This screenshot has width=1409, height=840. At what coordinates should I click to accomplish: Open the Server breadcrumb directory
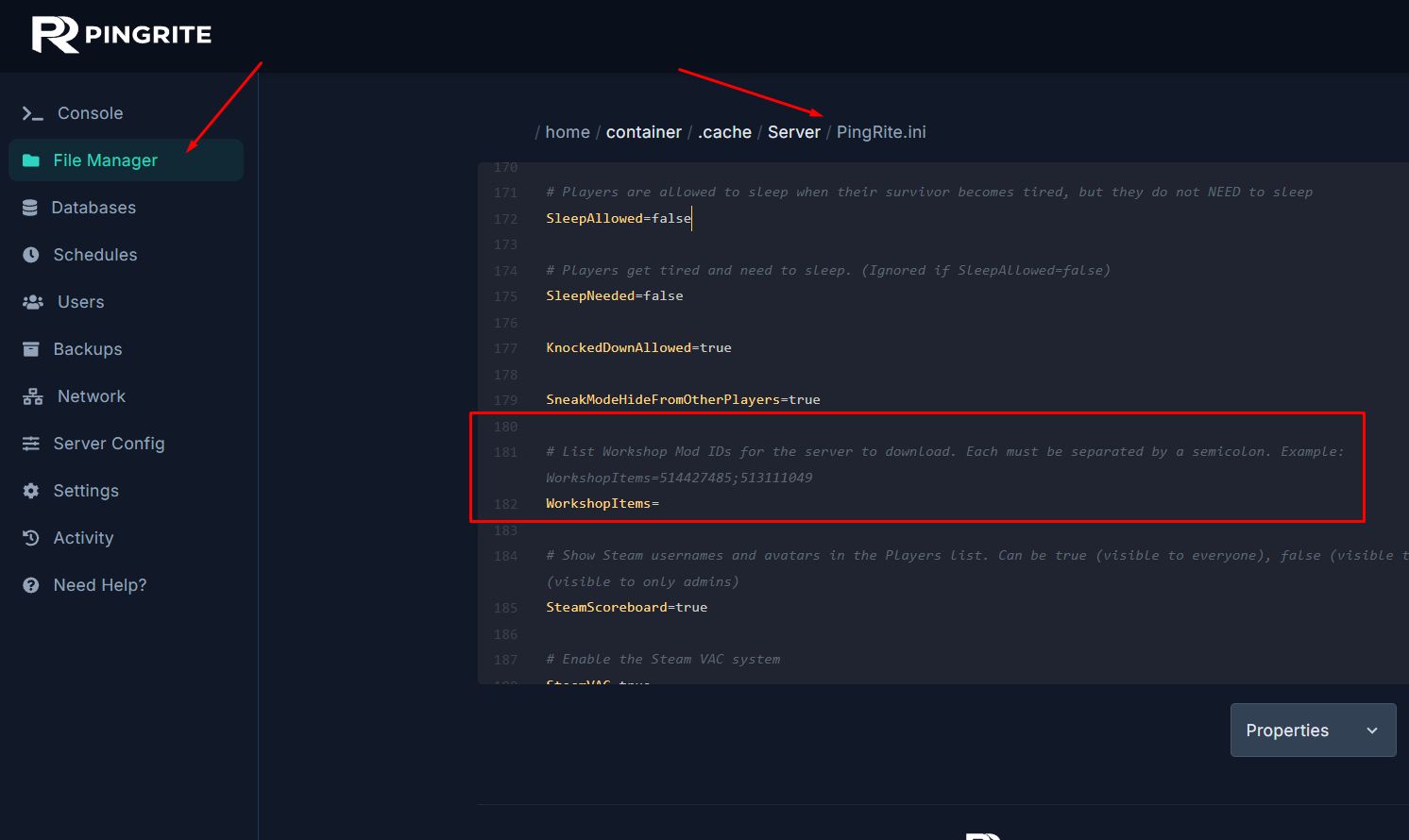point(793,132)
